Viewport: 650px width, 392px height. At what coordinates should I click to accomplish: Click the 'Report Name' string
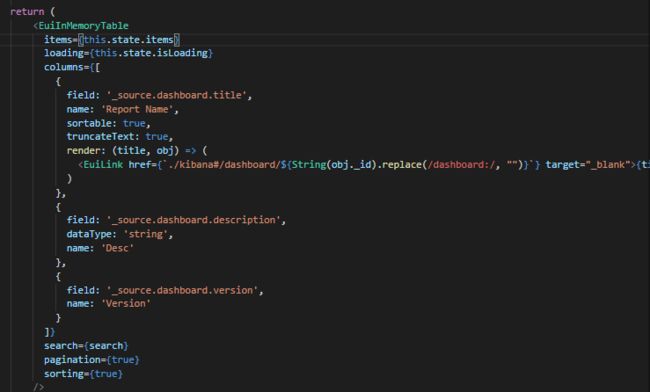pyautogui.click(x=137, y=109)
